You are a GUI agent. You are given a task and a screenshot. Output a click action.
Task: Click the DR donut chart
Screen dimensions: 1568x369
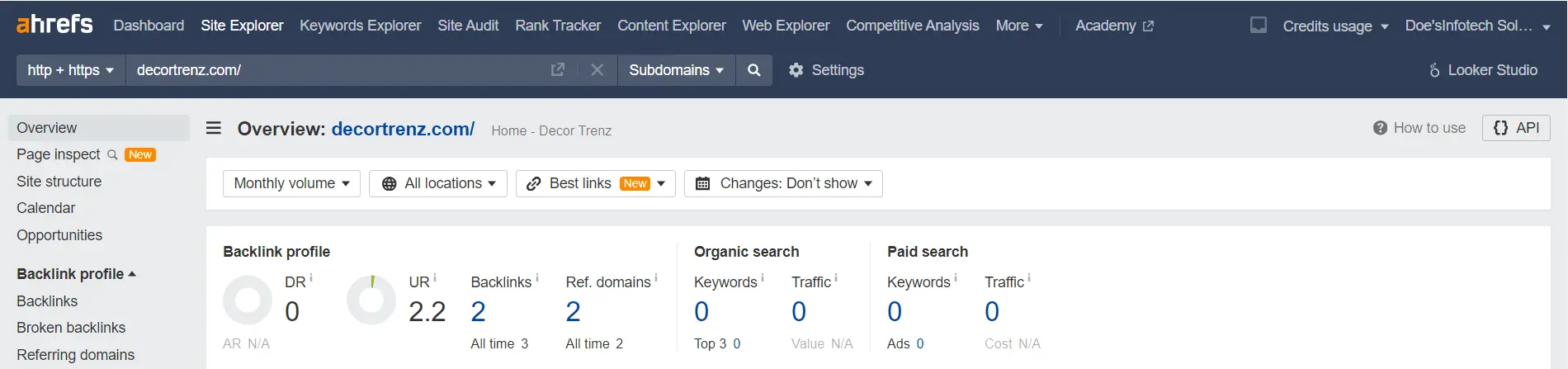(248, 300)
